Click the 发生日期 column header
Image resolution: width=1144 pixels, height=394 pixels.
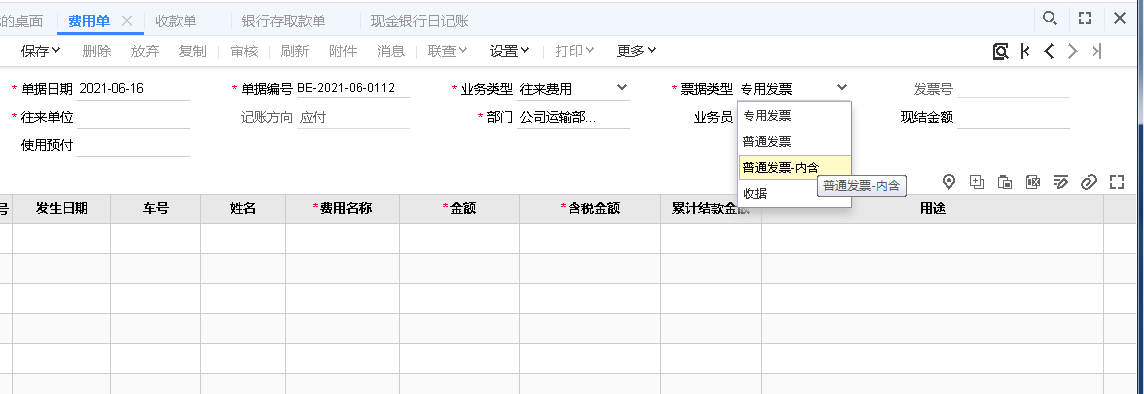pos(61,209)
